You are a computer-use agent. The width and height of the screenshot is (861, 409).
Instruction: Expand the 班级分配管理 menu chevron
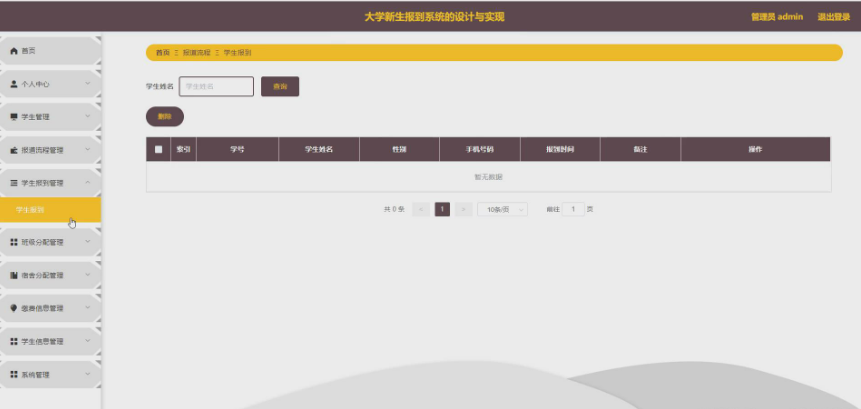click(x=88, y=242)
